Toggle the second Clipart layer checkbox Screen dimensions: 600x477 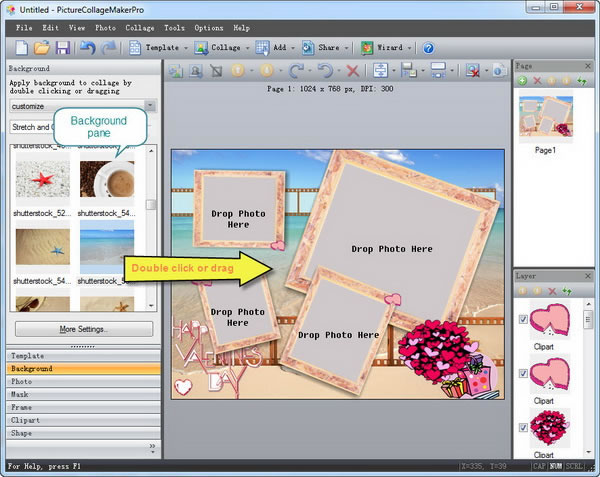click(524, 370)
